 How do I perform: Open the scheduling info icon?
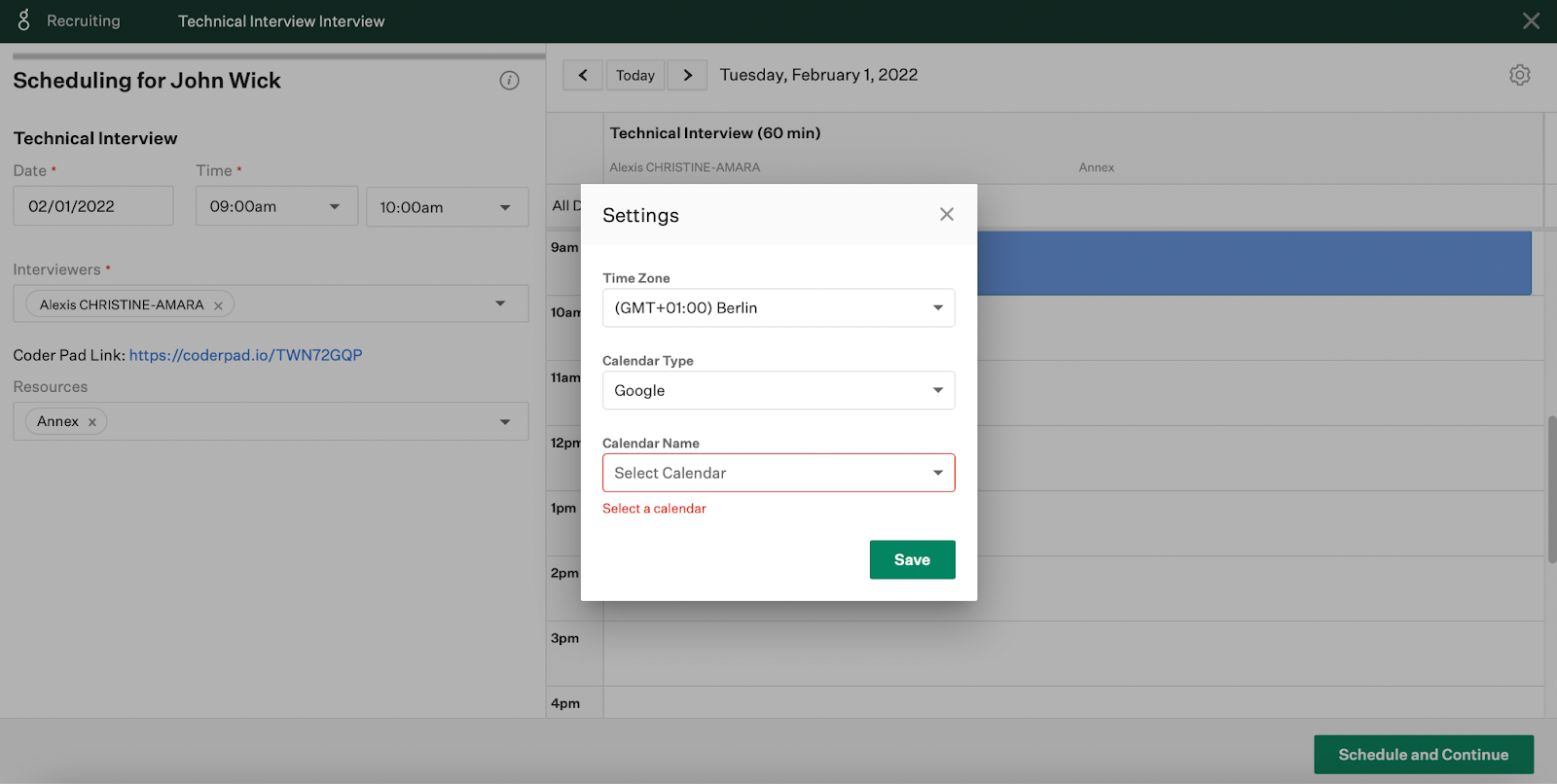point(509,81)
